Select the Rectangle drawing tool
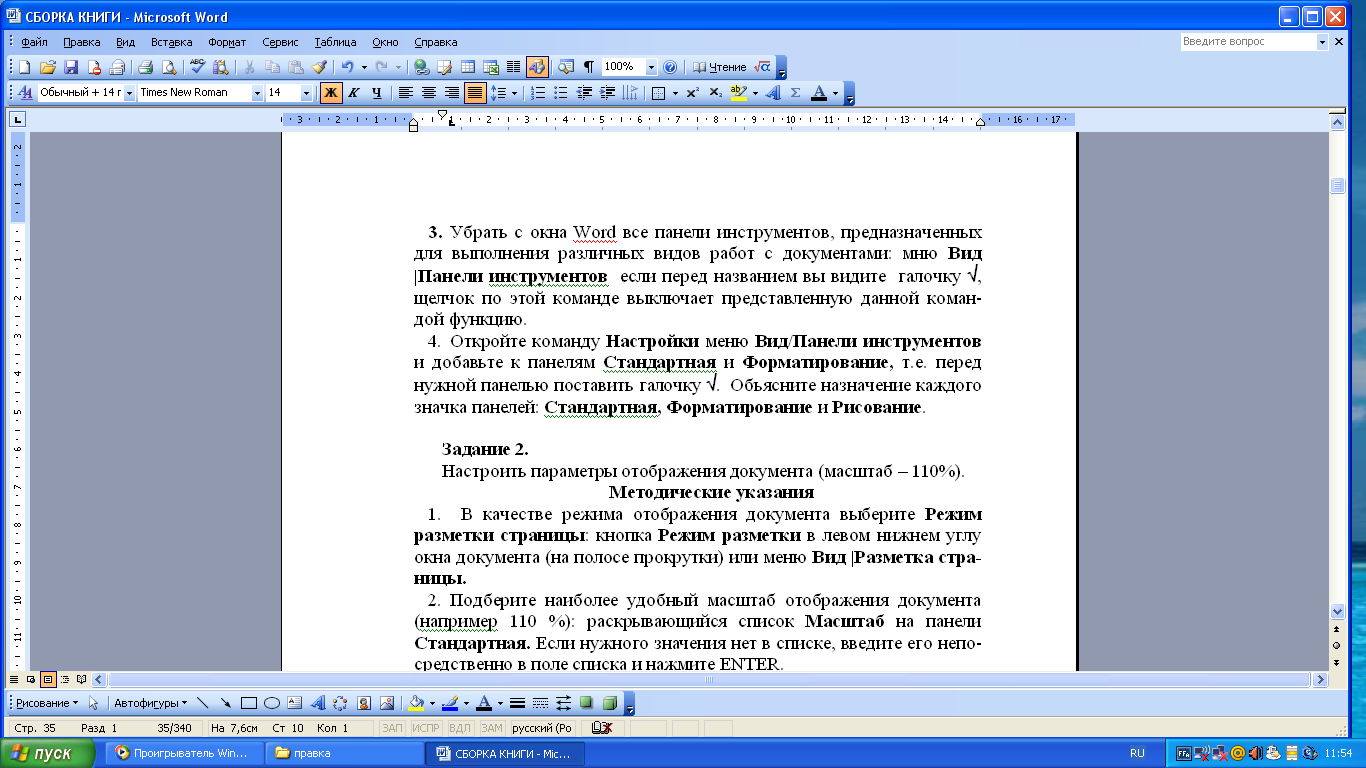 point(249,703)
